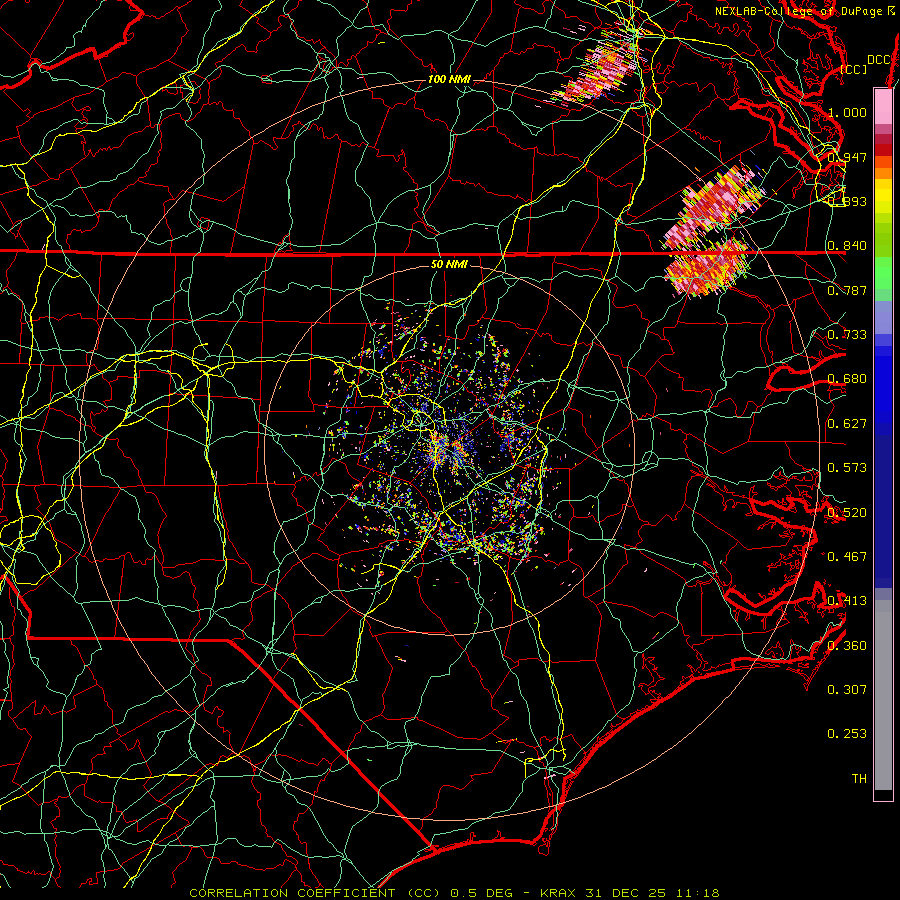
Task: Click the 0.733 legend value
Action: [x=847, y=335]
